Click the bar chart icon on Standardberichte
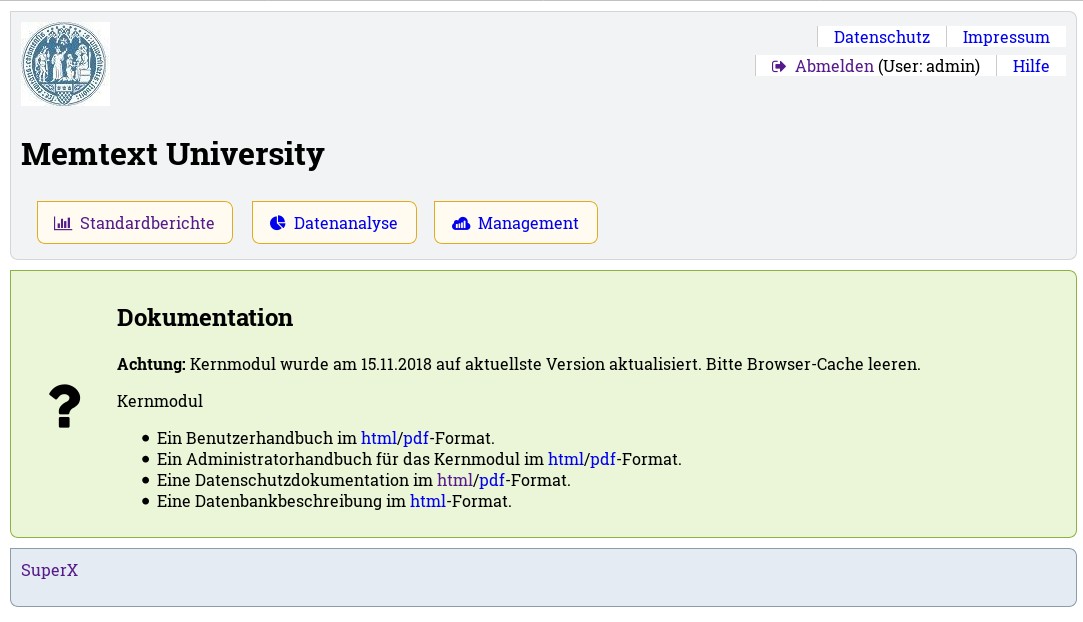The height and width of the screenshot is (622, 1083). point(63,223)
